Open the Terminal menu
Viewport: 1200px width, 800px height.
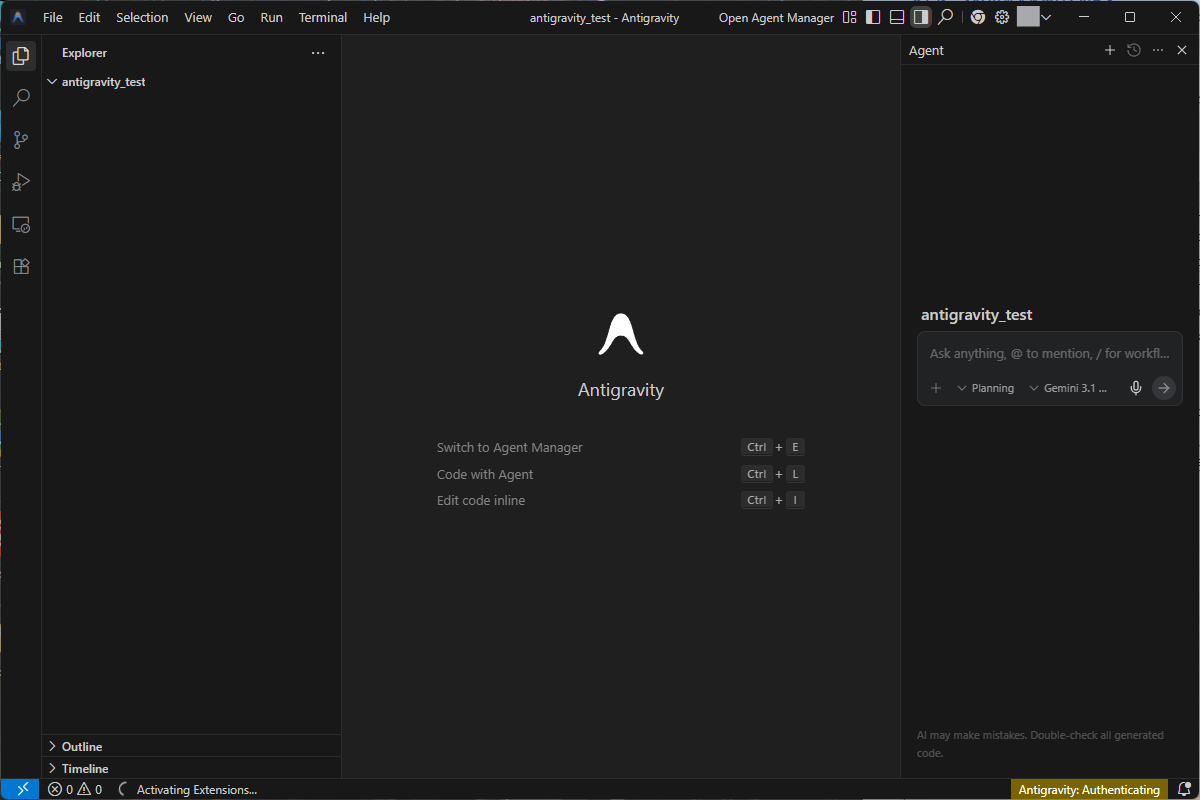[x=323, y=17]
